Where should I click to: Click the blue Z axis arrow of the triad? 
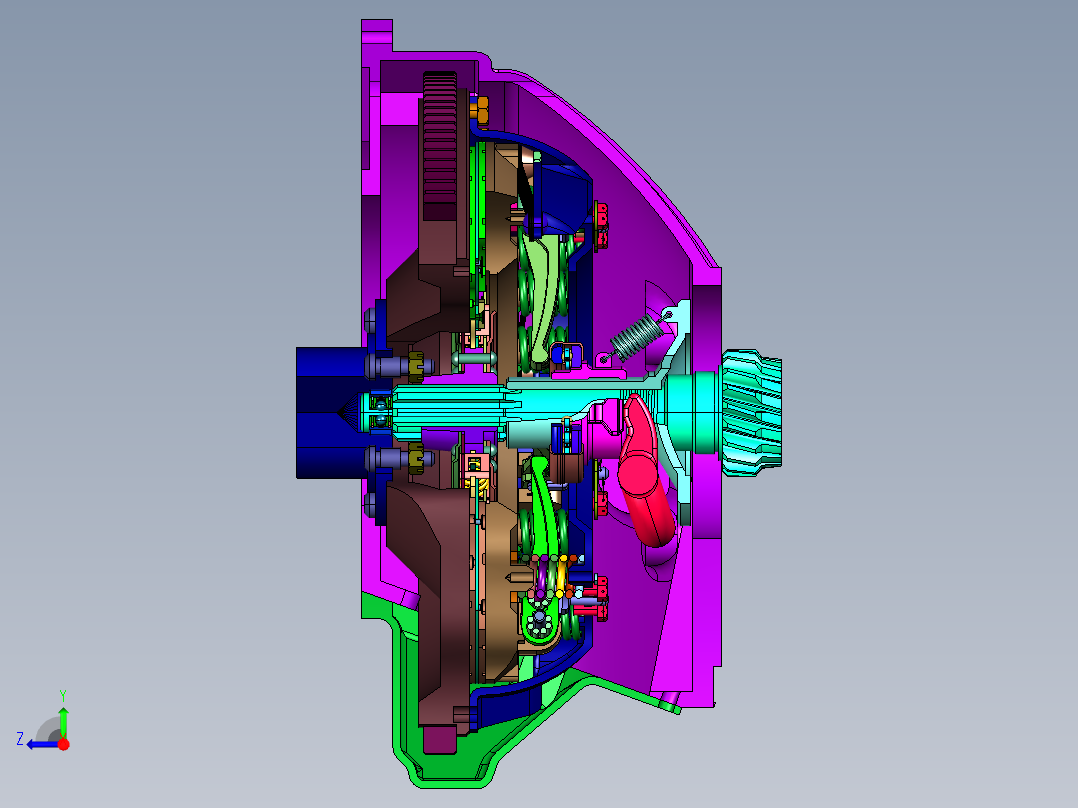41,745
